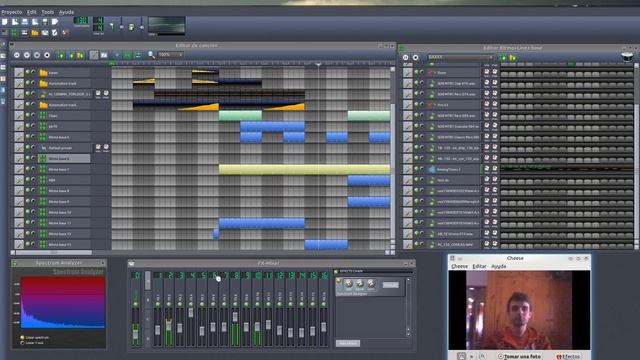Open the Ayuda menu in LMMS
640x360 pixels.
click(66, 12)
